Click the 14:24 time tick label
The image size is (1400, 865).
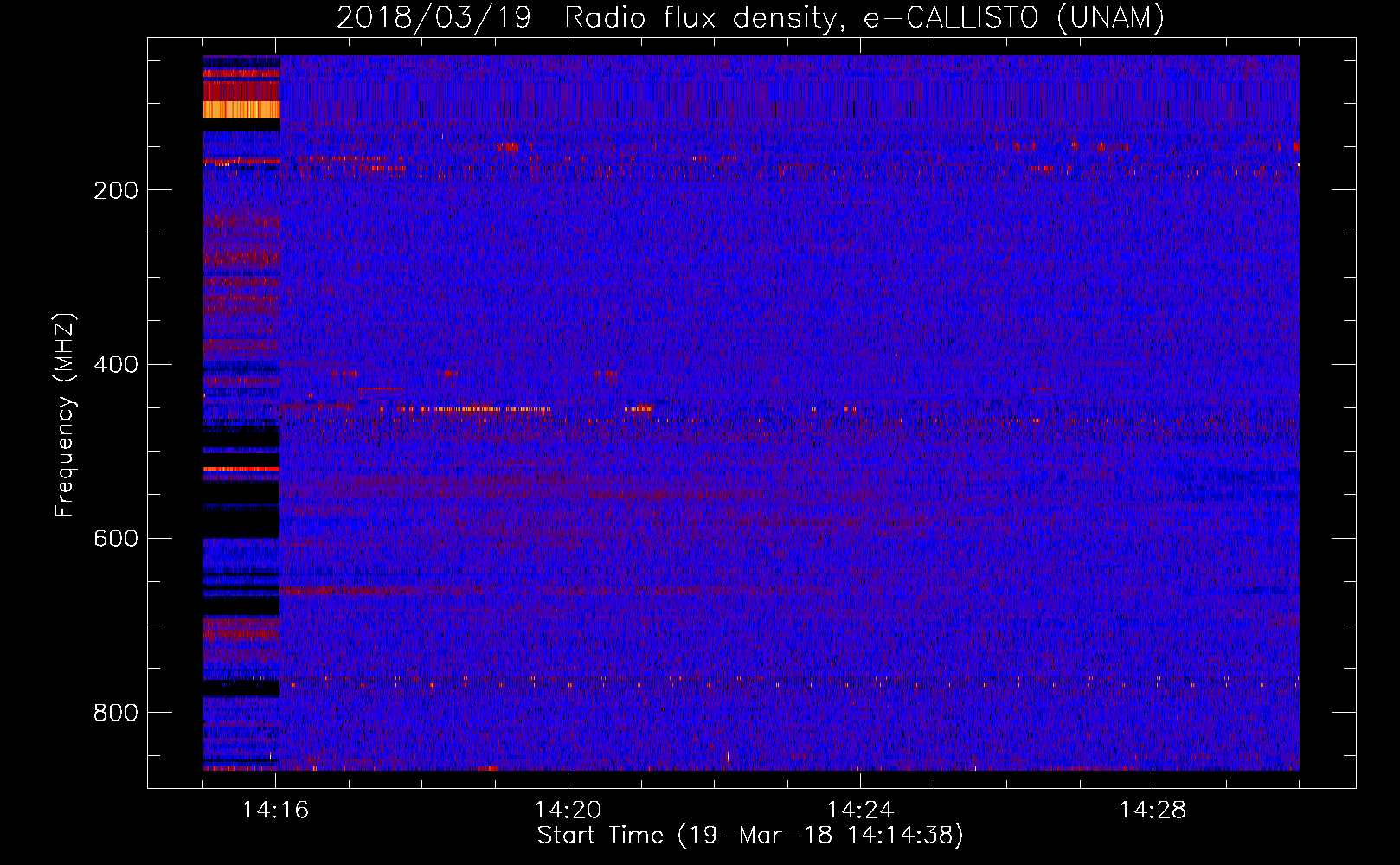coord(860,811)
